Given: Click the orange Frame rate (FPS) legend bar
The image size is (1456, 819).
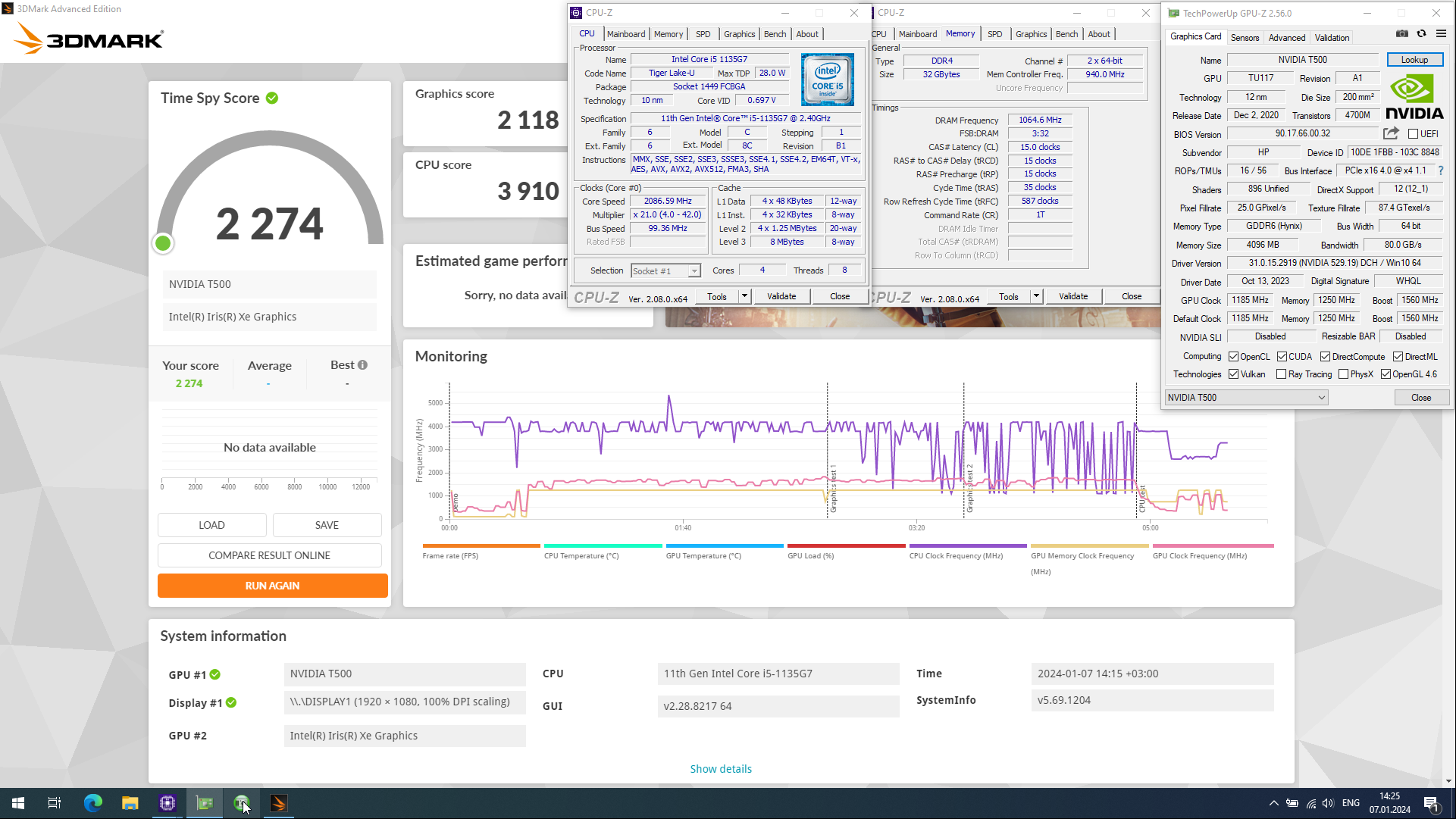Looking at the screenshot, I should (x=481, y=545).
